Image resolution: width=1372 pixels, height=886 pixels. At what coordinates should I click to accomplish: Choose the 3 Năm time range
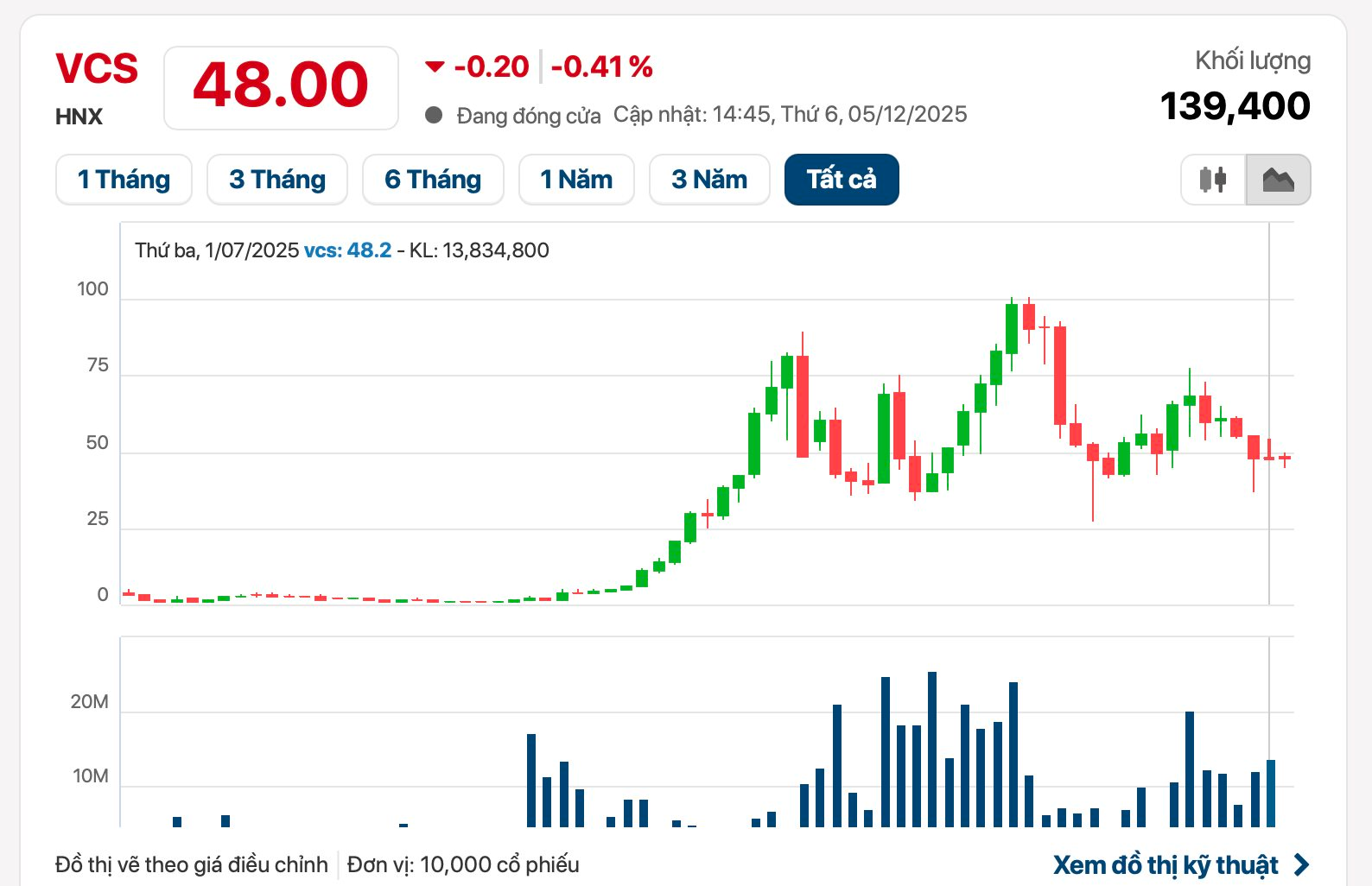click(709, 180)
